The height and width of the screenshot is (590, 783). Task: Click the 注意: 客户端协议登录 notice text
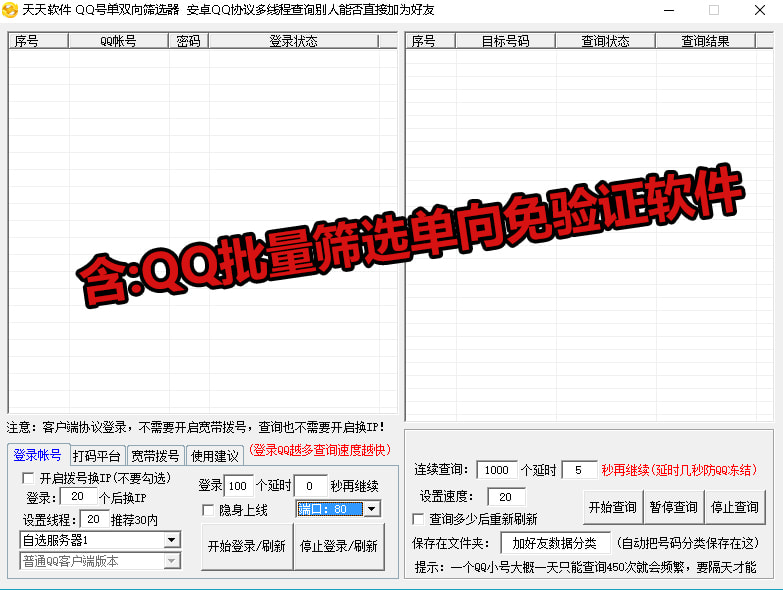(x=195, y=427)
